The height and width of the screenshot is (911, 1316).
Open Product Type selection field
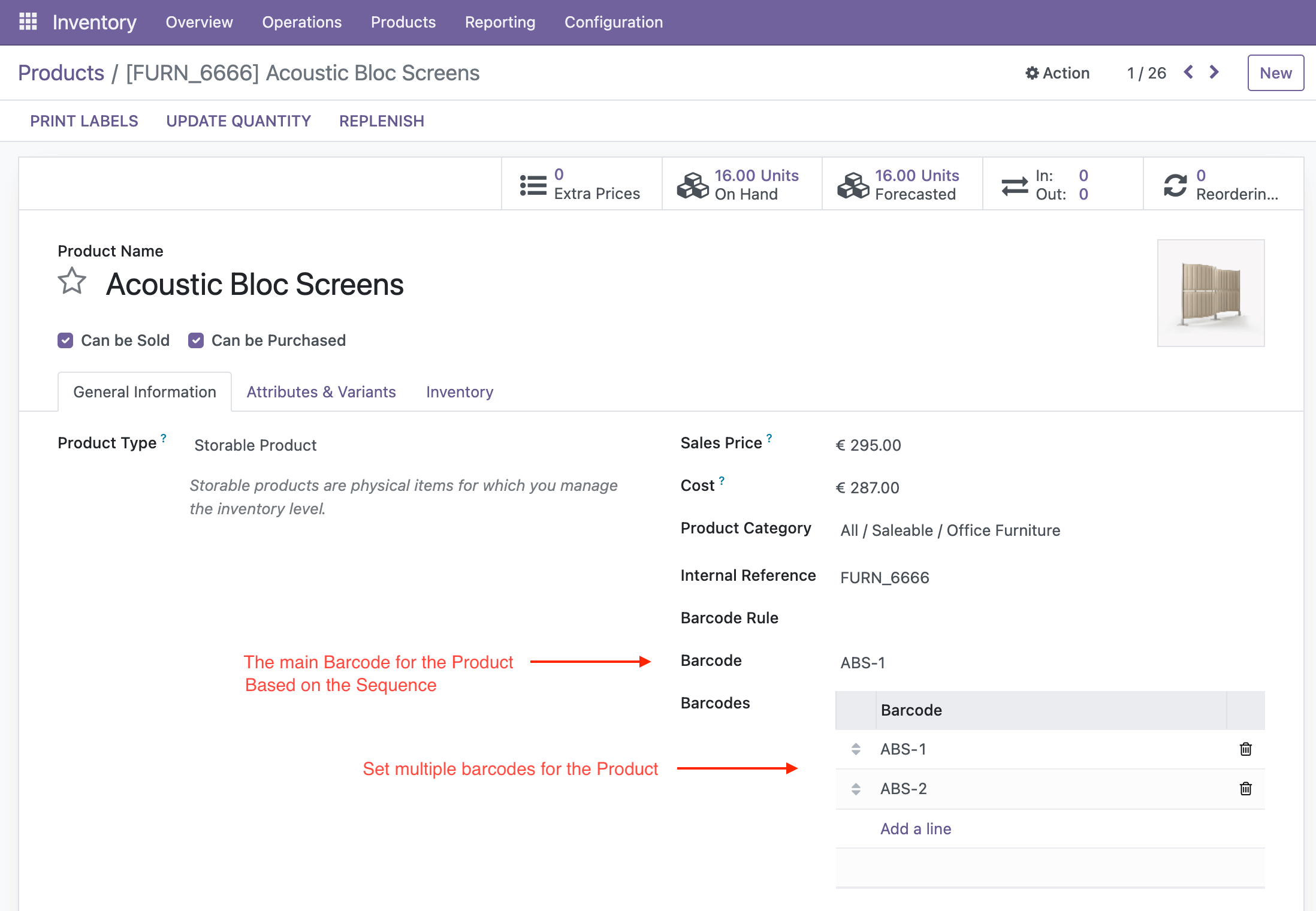coord(256,445)
